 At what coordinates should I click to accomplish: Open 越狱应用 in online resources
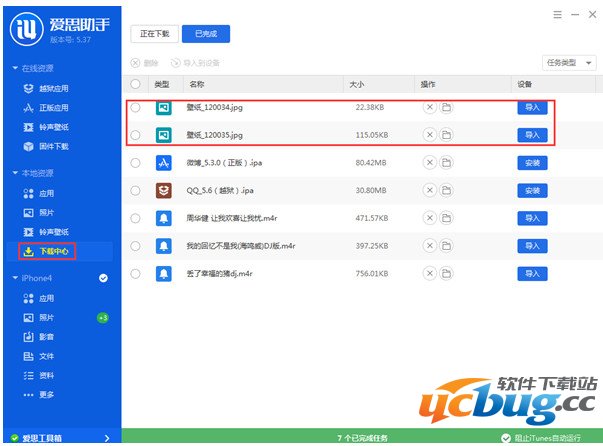click(x=46, y=88)
